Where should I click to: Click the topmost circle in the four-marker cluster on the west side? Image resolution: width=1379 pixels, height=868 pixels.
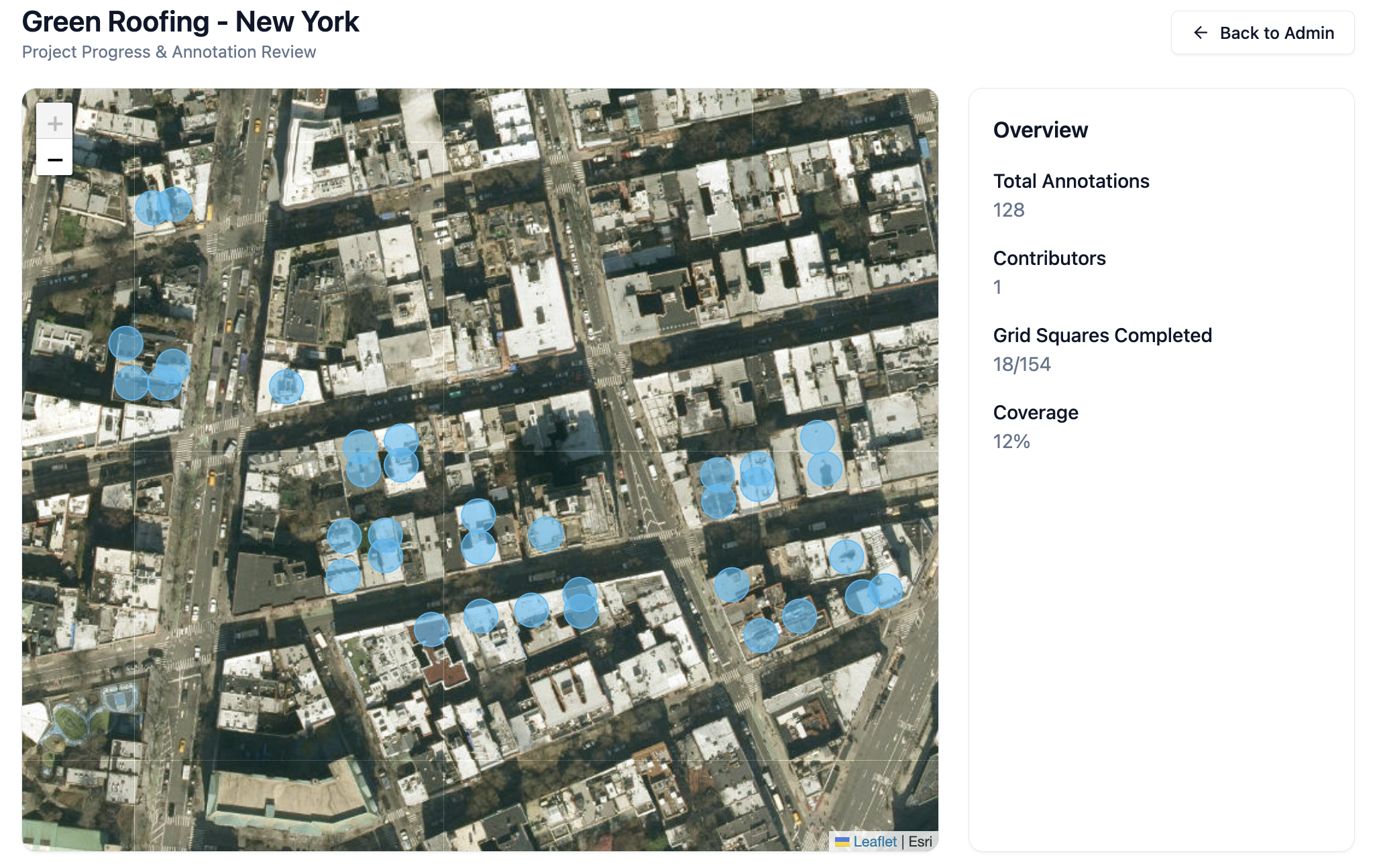point(126,343)
